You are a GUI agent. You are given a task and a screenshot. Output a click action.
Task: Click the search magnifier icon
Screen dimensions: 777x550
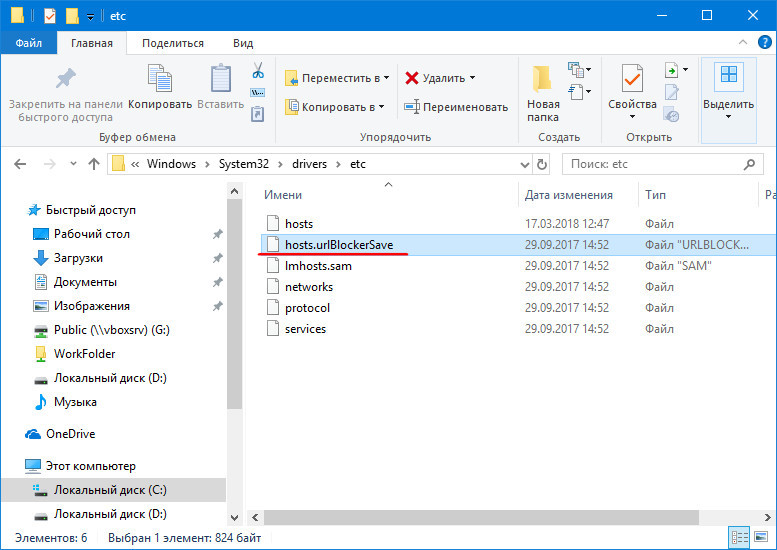[750, 164]
